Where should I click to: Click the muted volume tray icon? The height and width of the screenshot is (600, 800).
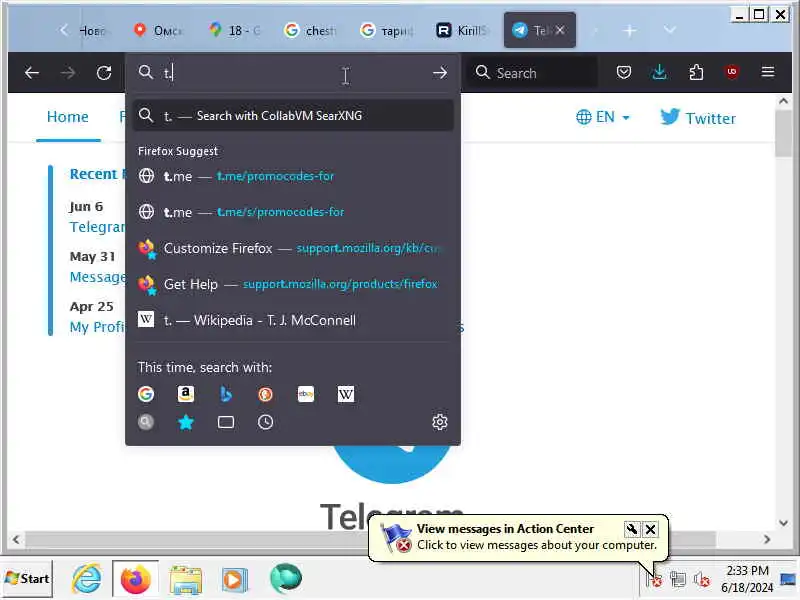(x=702, y=579)
